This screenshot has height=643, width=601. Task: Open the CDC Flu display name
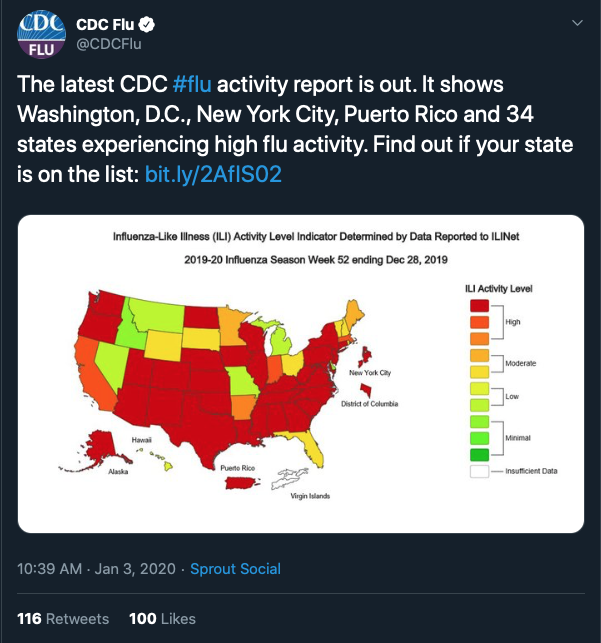coord(106,24)
